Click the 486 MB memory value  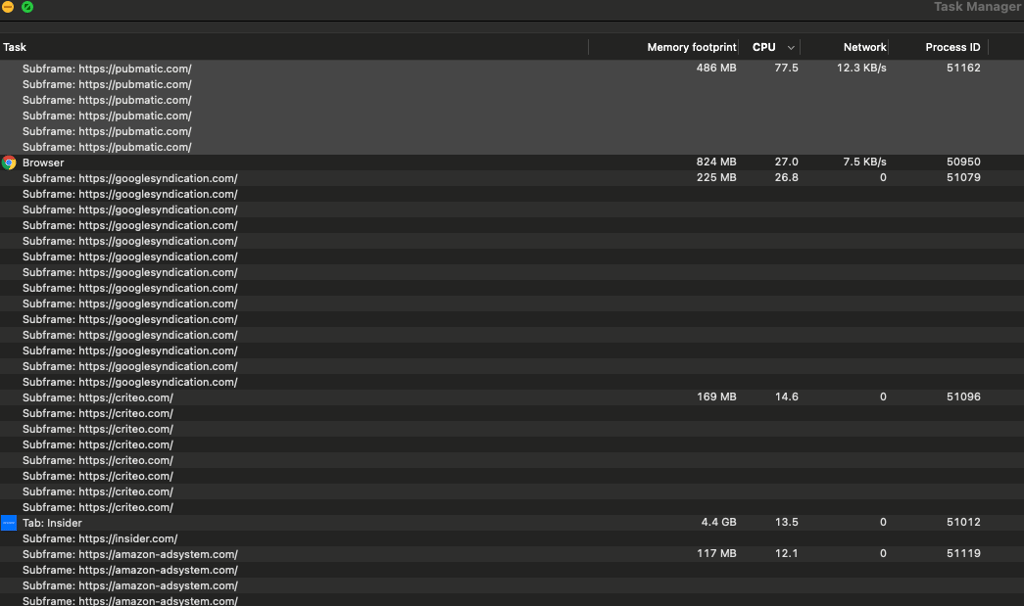[716, 68]
